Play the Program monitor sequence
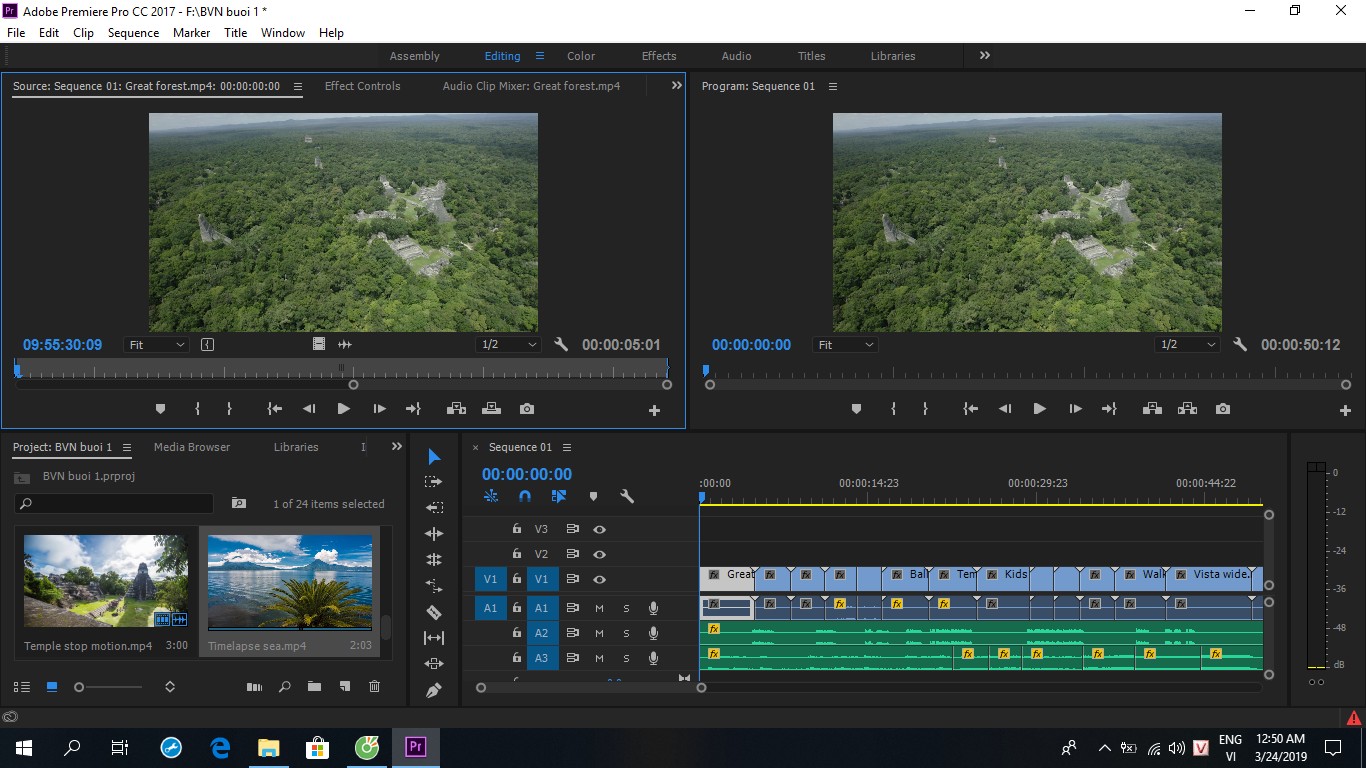This screenshot has width=1366, height=768. point(1039,409)
